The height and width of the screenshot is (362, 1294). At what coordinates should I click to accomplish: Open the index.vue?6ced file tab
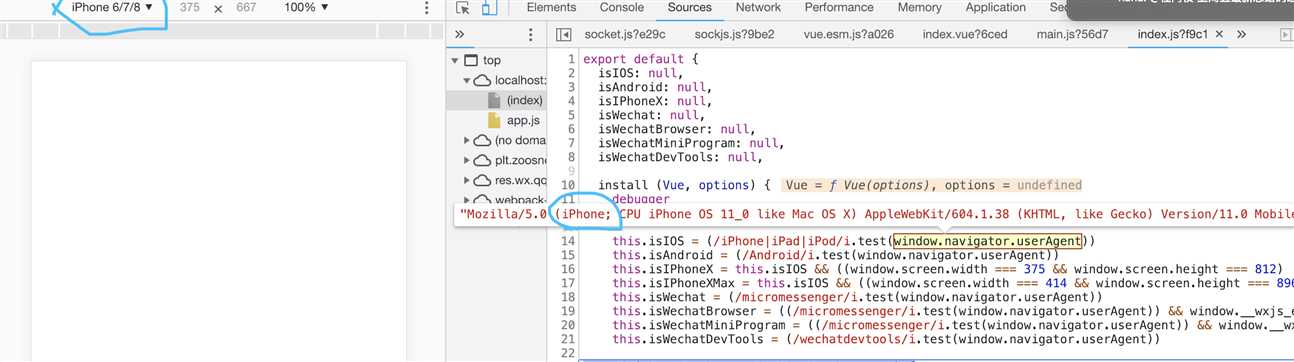[x=966, y=34]
